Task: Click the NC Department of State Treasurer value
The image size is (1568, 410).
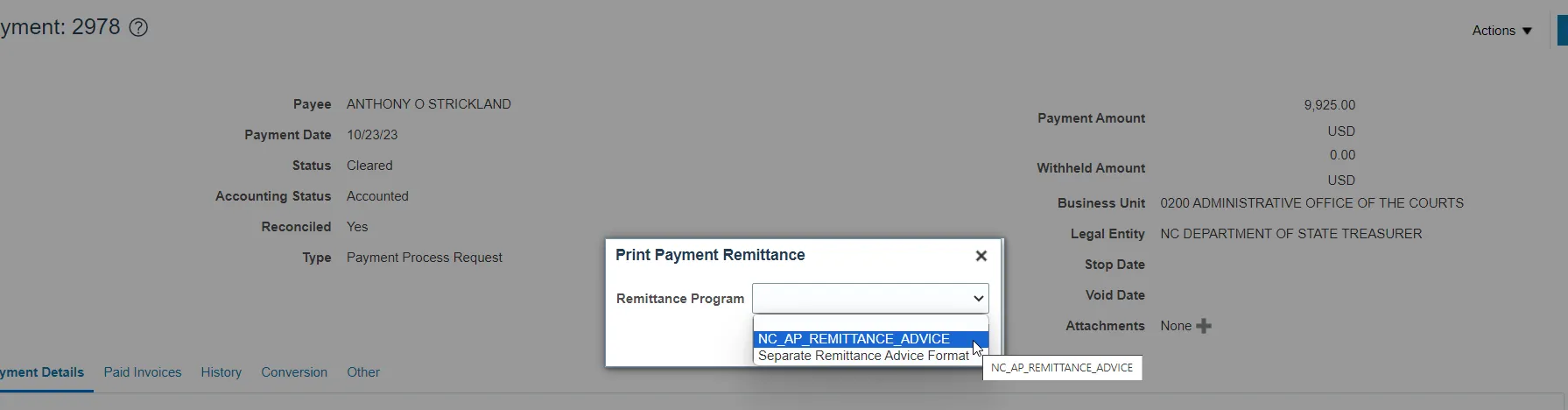Action: (1290, 234)
